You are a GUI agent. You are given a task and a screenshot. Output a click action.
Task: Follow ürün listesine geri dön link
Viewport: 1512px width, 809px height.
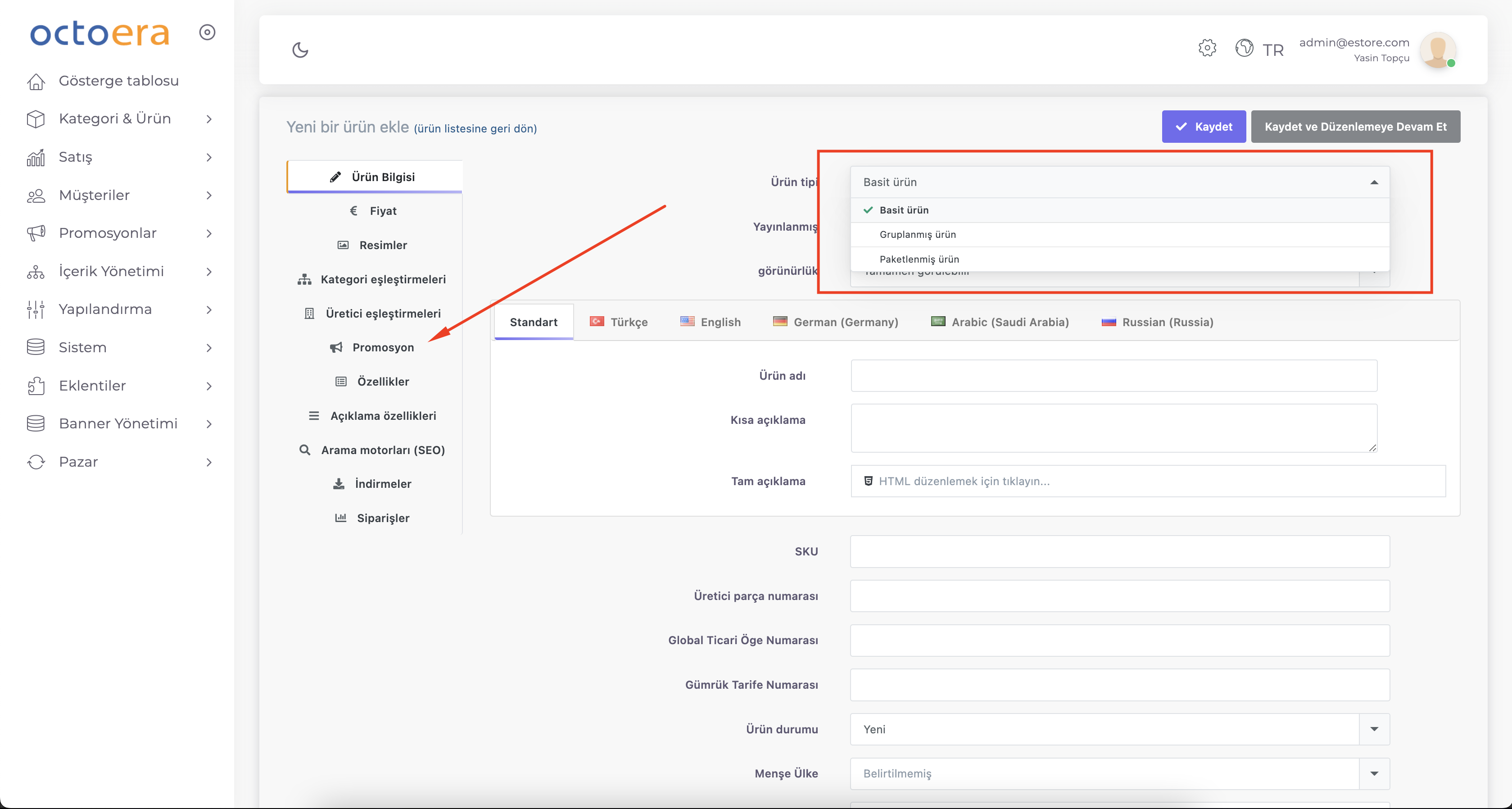click(475, 128)
